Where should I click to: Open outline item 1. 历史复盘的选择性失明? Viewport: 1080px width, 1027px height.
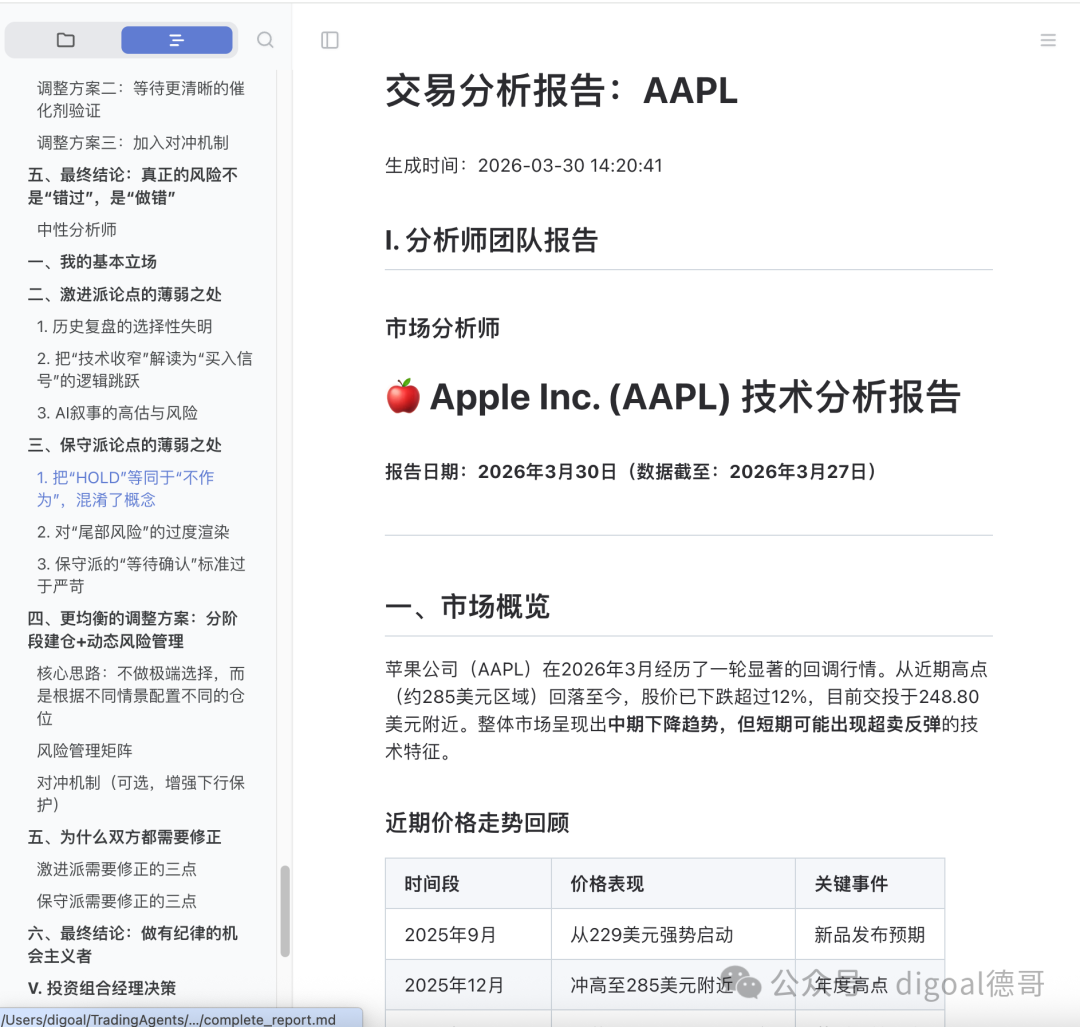(124, 326)
